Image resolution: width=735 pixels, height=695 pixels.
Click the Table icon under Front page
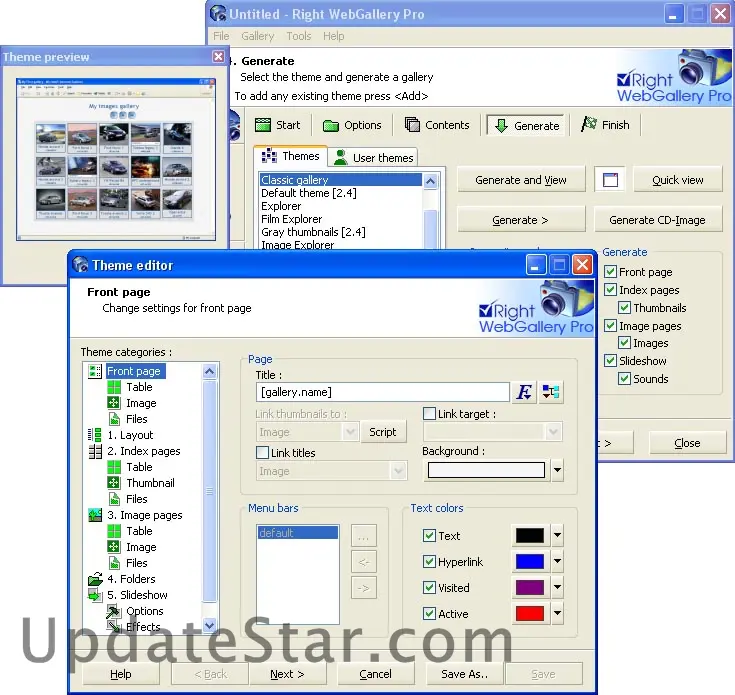pyautogui.click(x=114, y=387)
